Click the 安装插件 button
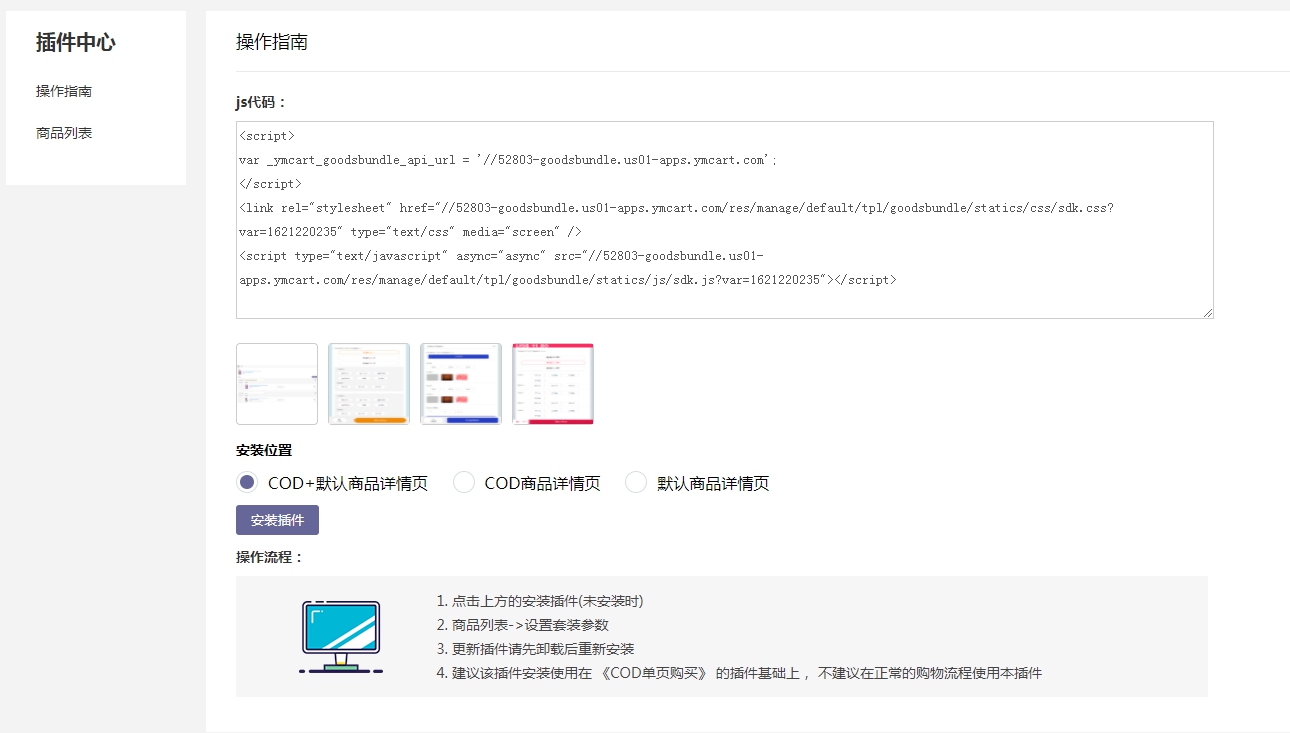 (x=277, y=520)
